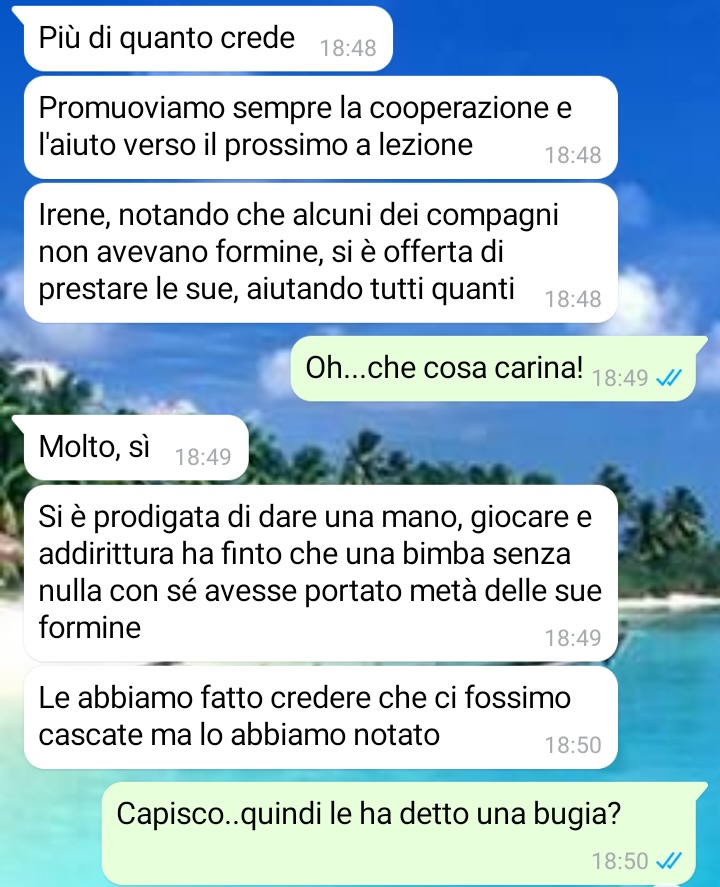Tap the message starting 'Irene, notando che alcuni'
720x887 pixels.
coord(321,253)
